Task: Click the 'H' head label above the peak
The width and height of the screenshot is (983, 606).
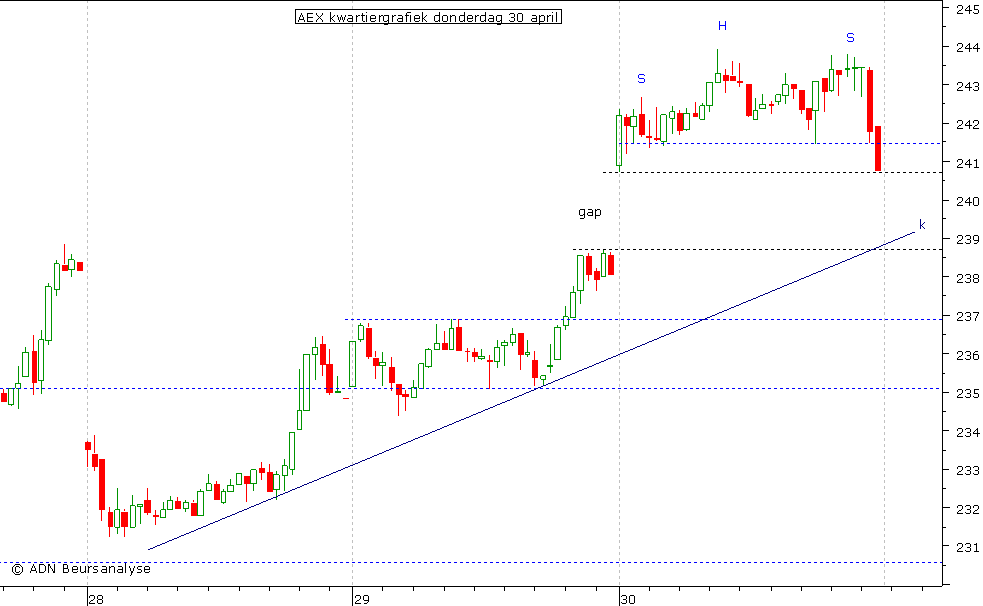Action: (x=722, y=26)
